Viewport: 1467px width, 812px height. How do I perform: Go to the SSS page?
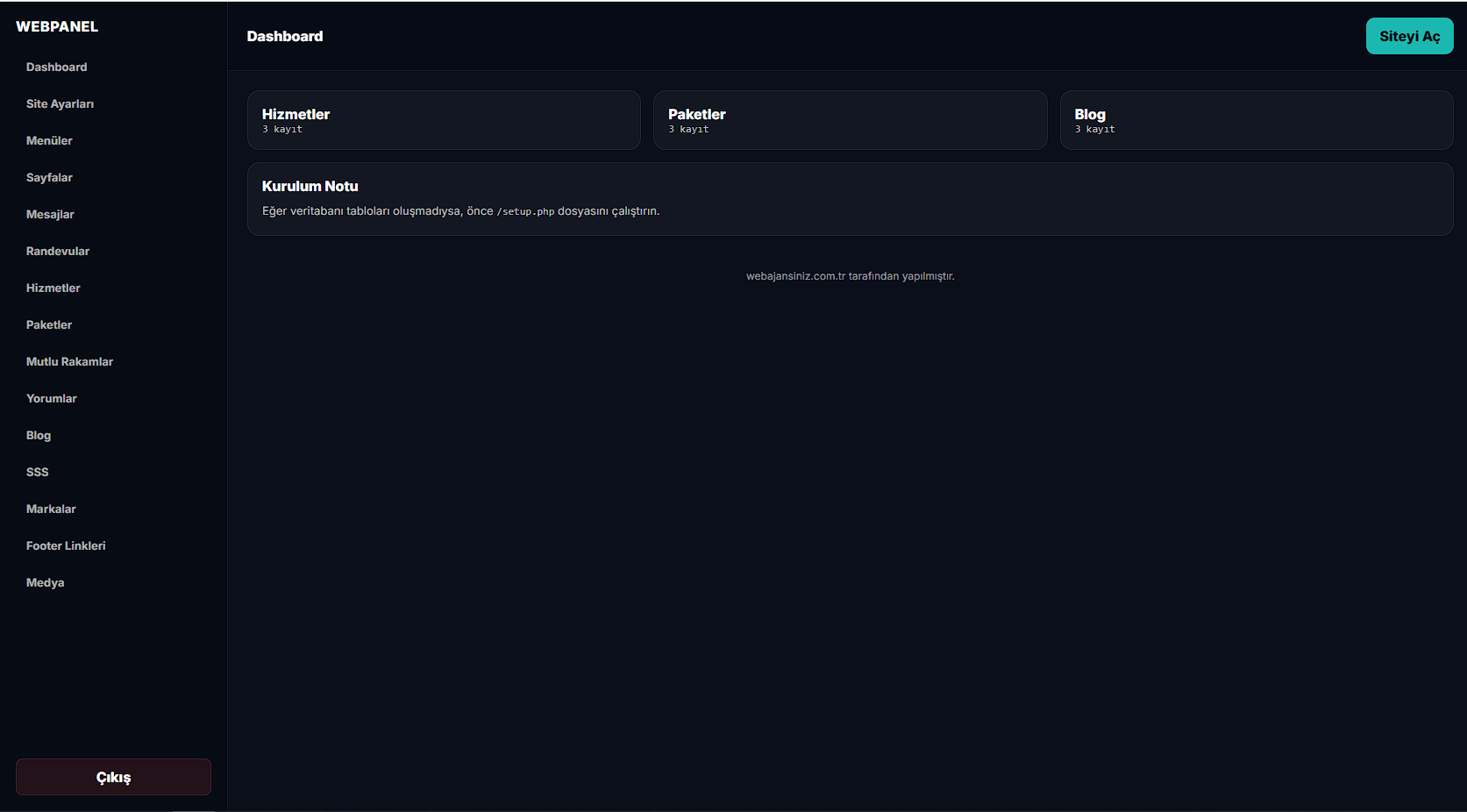38,473
